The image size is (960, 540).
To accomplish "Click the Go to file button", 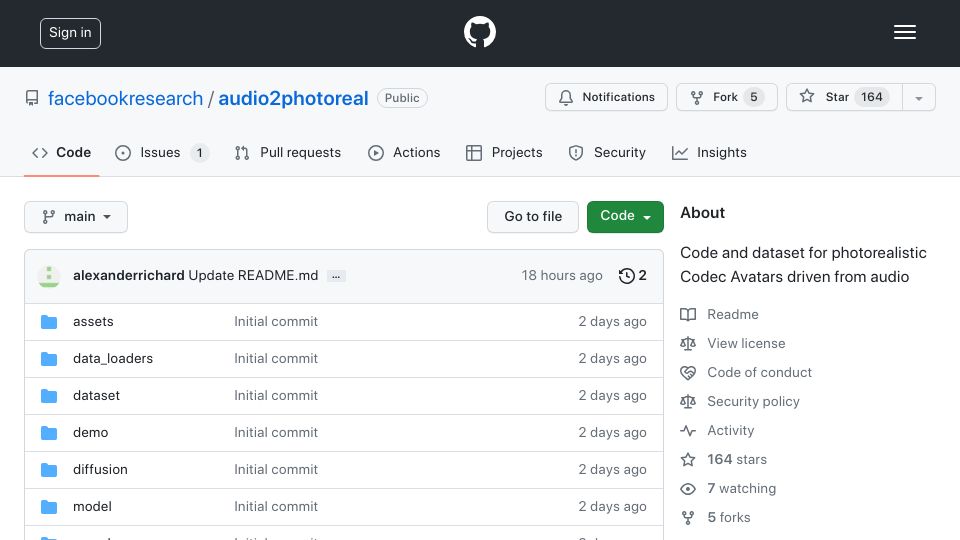I will [x=533, y=217].
